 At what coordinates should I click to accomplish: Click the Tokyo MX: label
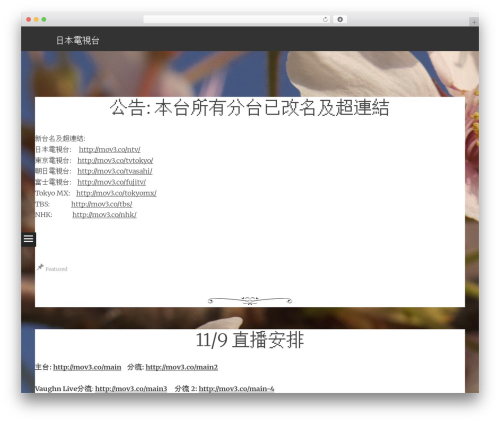tap(53, 193)
